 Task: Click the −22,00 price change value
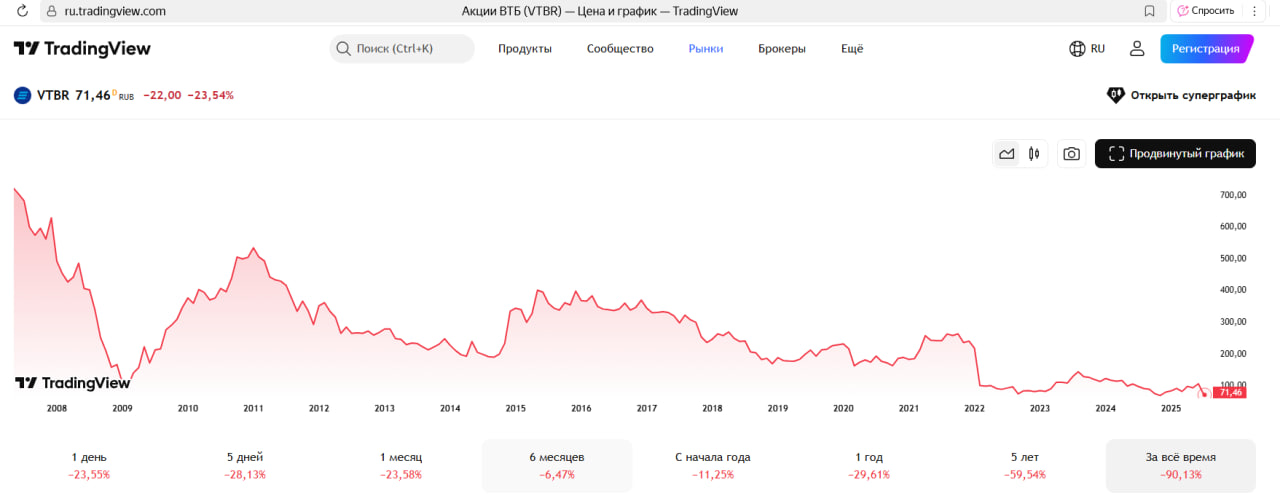coord(162,95)
